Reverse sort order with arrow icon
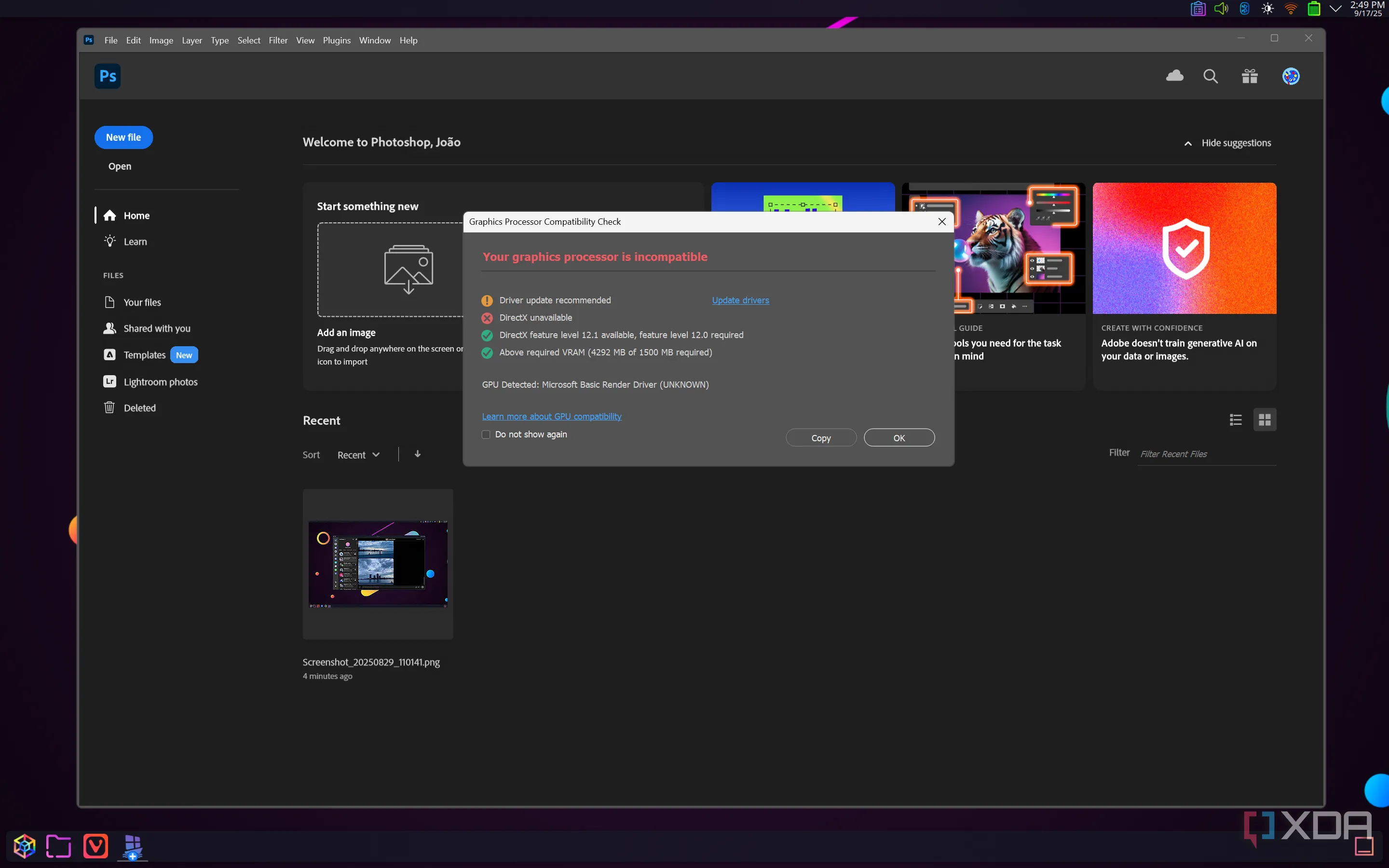Screen dimensions: 1389x868 [x=417, y=454]
